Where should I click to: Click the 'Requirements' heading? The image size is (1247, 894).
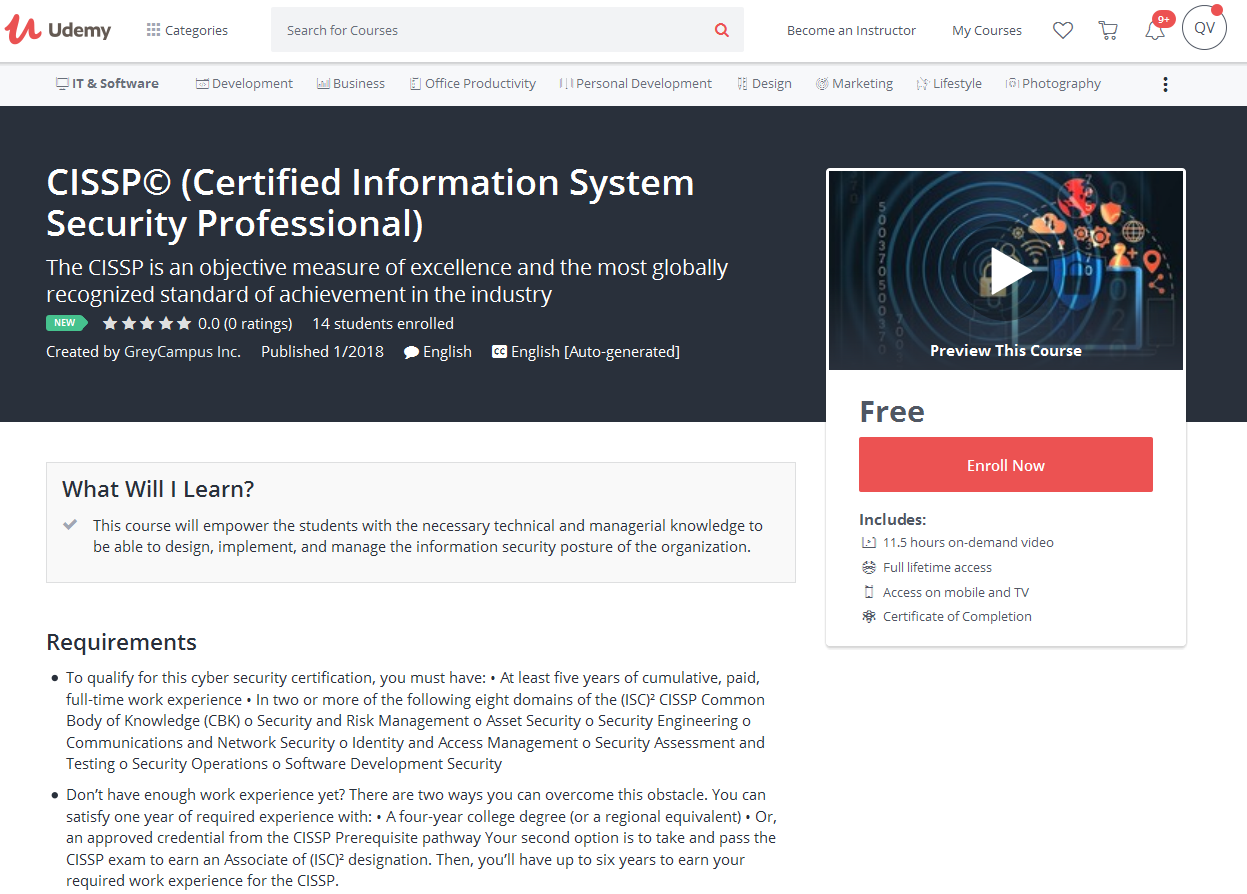[x=122, y=642]
